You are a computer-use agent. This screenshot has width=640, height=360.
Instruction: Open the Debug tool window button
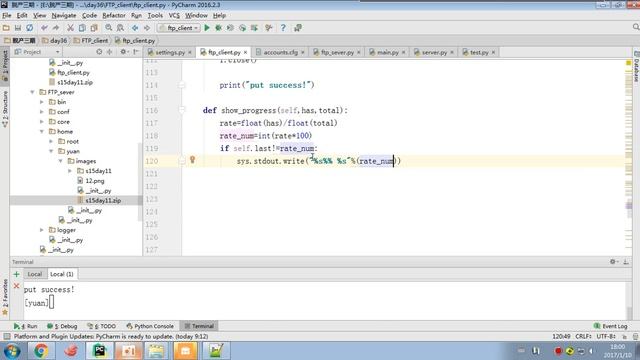coord(62,326)
